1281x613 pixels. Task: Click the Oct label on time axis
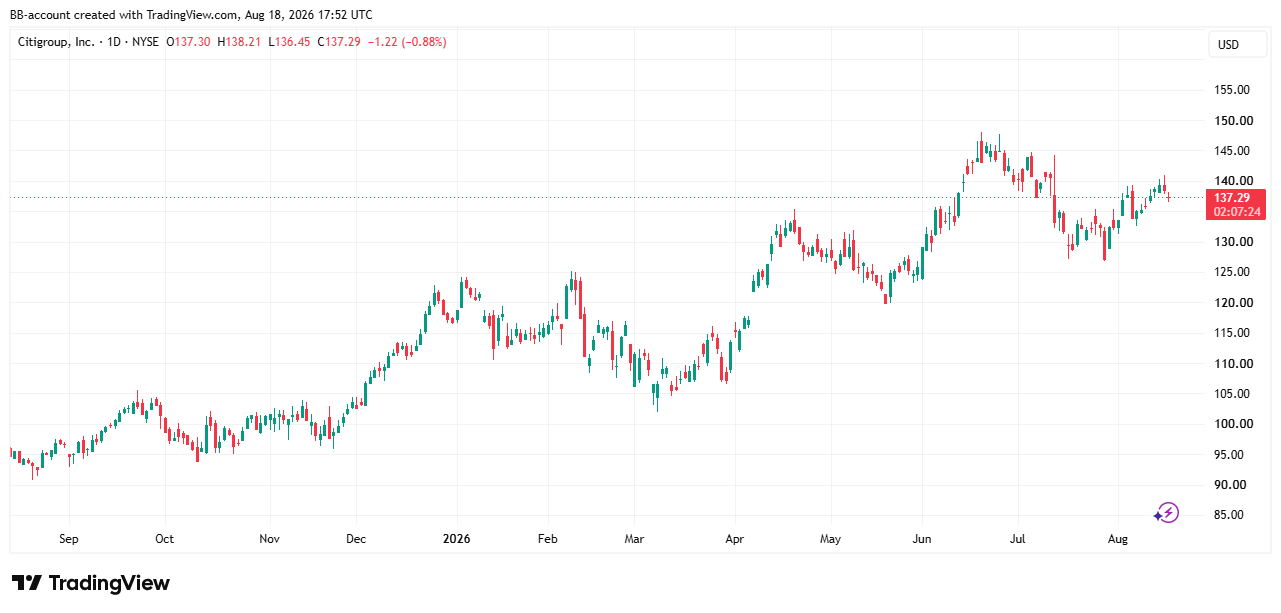click(x=165, y=539)
